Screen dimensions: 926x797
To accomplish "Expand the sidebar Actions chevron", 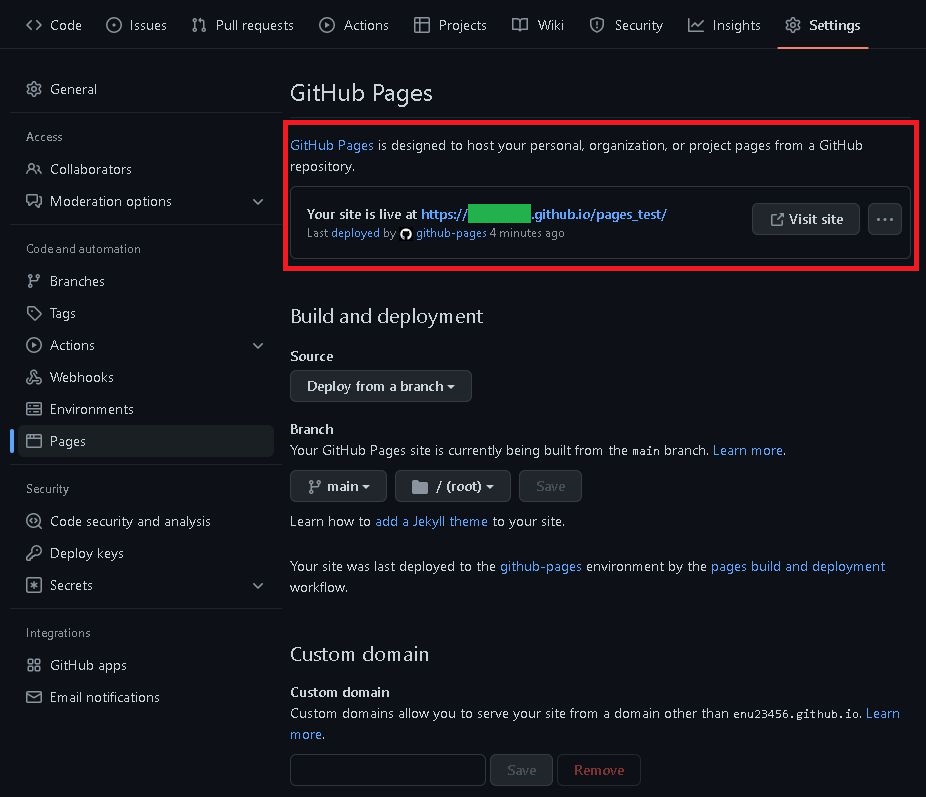I will (258, 345).
